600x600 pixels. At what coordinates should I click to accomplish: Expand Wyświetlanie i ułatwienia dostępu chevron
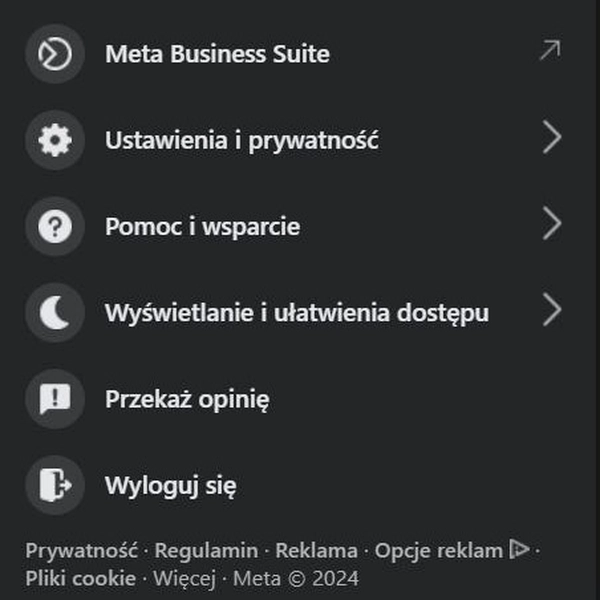pyautogui.click(x=552, y=310)
